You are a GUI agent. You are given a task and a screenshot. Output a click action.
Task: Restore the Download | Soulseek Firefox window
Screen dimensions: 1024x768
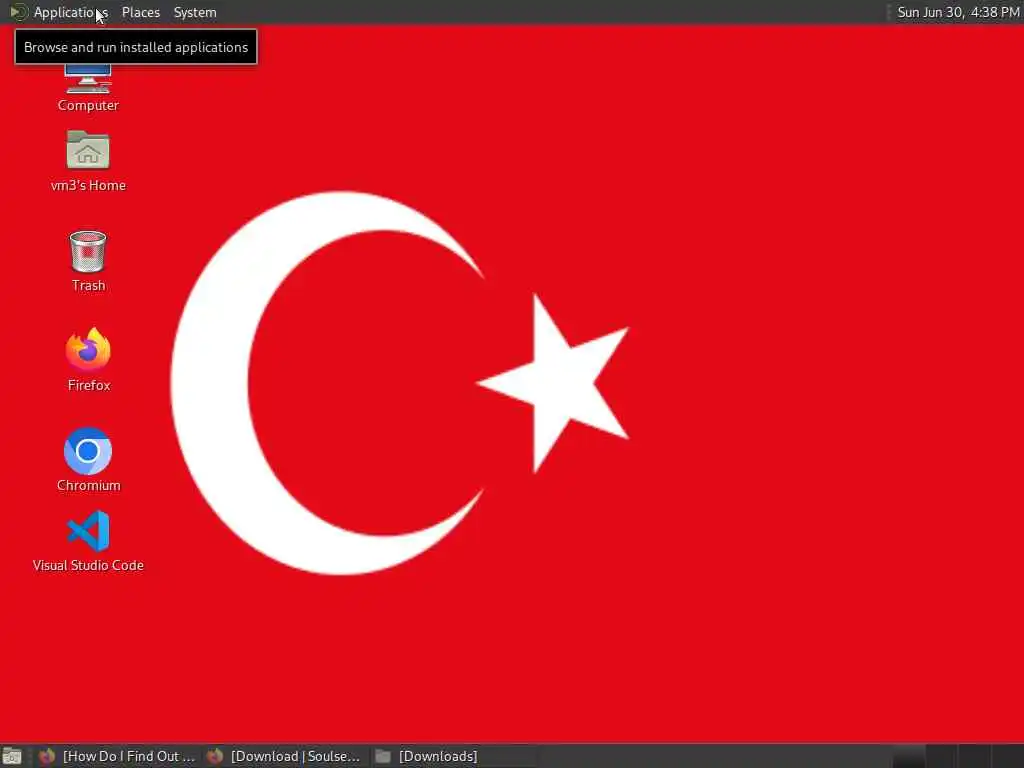click(284, 756)
